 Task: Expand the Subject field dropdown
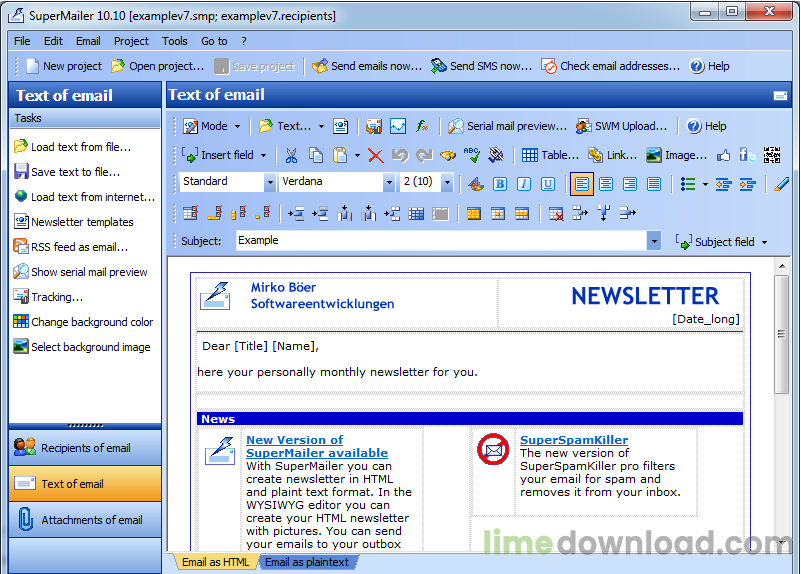[x=765, y=242]
